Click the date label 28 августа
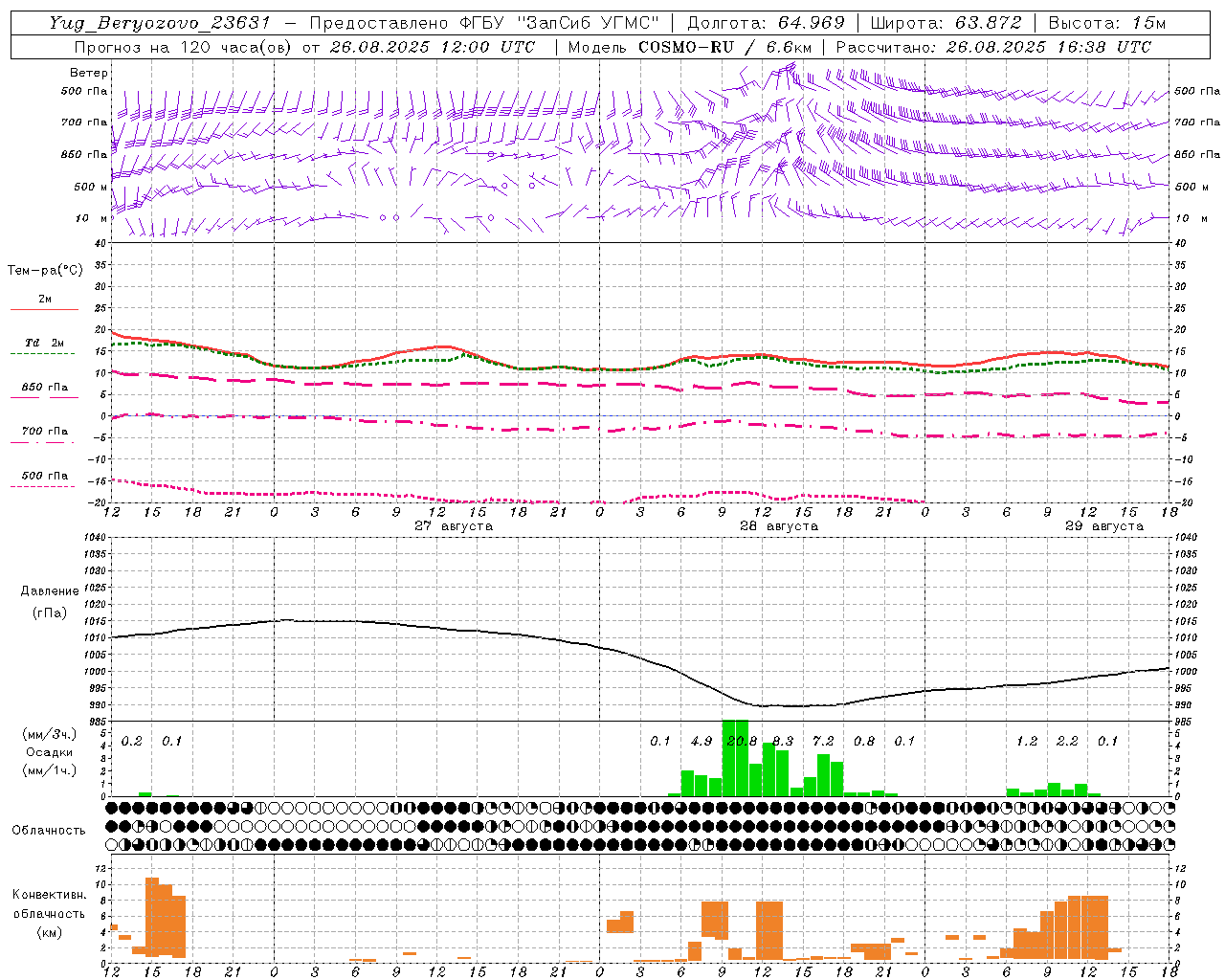This screenshot has height=980, width=1225. 779,526
